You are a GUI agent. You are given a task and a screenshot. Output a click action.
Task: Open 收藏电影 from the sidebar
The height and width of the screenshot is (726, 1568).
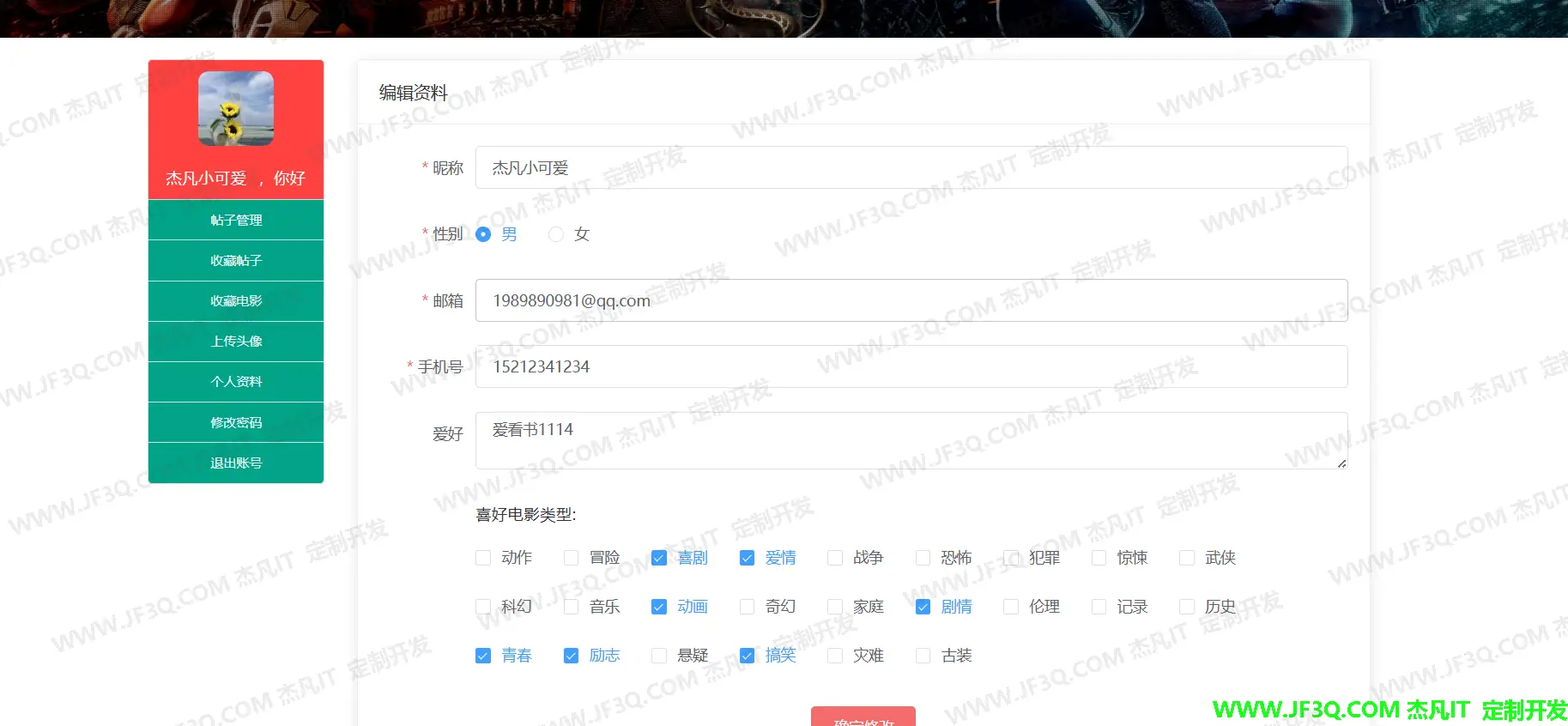[236, 301]
